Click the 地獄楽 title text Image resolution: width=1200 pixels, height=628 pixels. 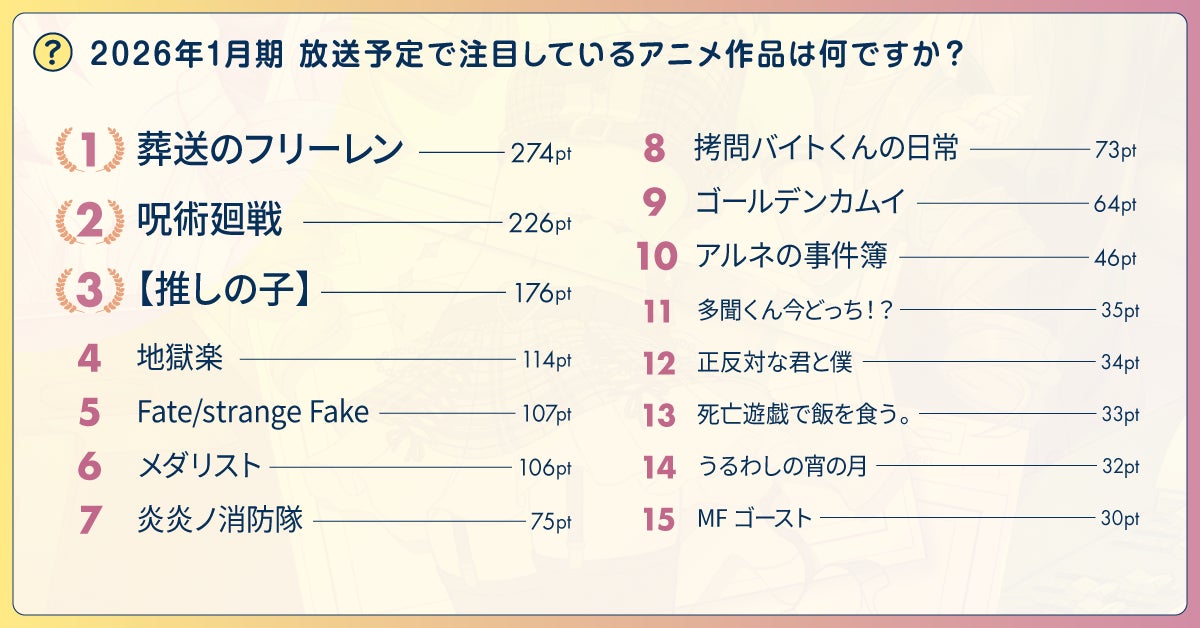pos(179,358)
